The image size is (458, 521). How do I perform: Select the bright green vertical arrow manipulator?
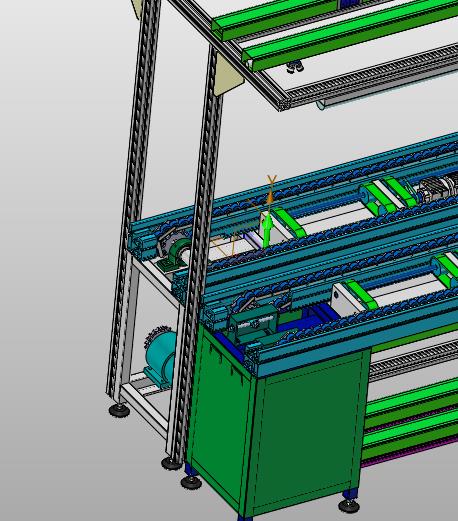click(266, 231)
